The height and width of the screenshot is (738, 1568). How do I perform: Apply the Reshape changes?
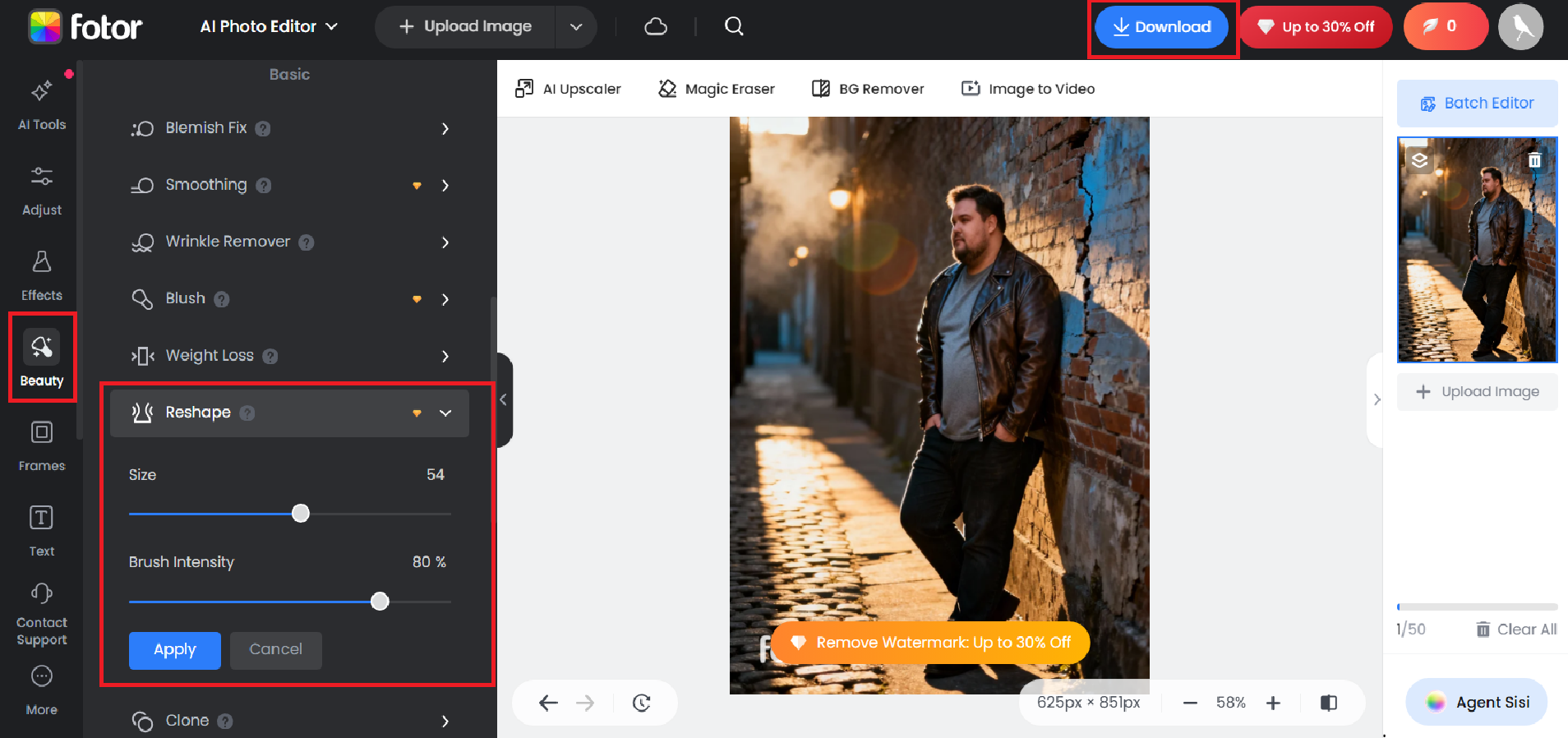click(175, 650)
